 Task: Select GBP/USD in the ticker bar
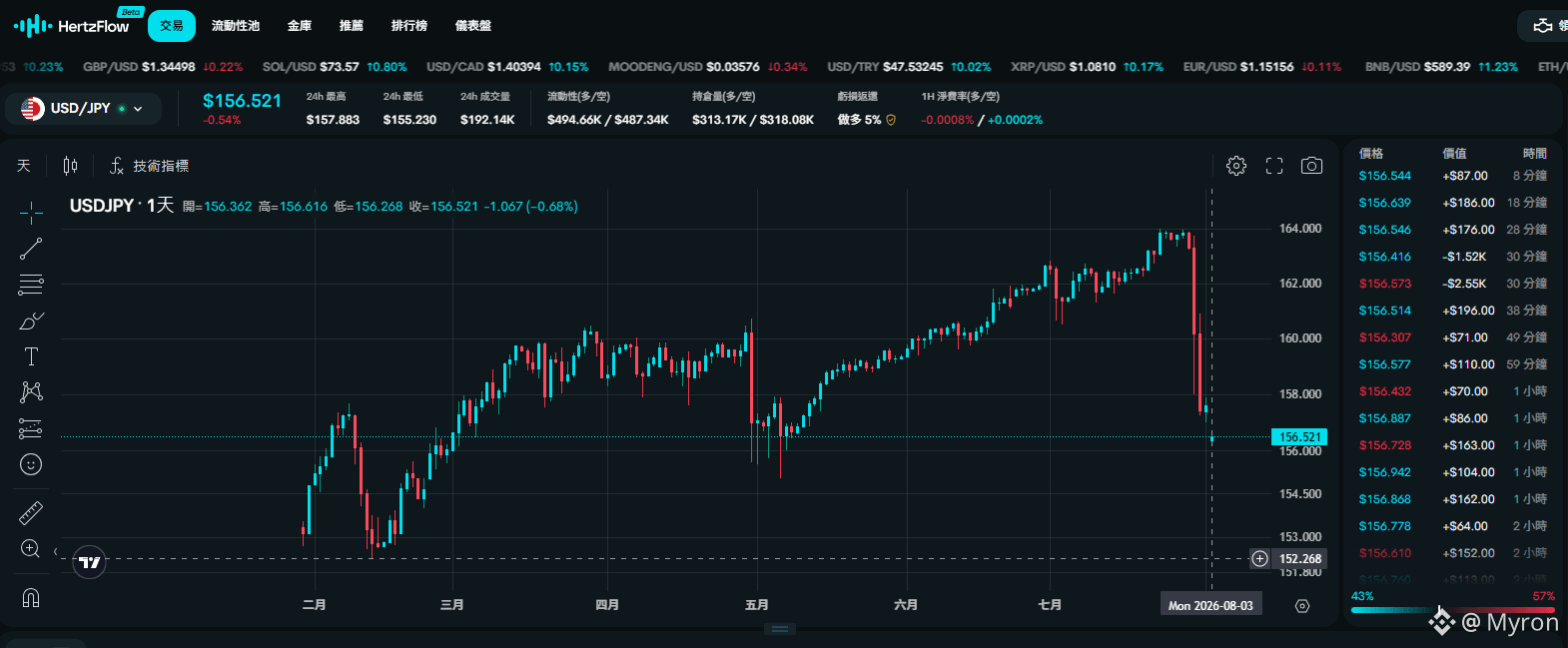[x=163, y=67]
